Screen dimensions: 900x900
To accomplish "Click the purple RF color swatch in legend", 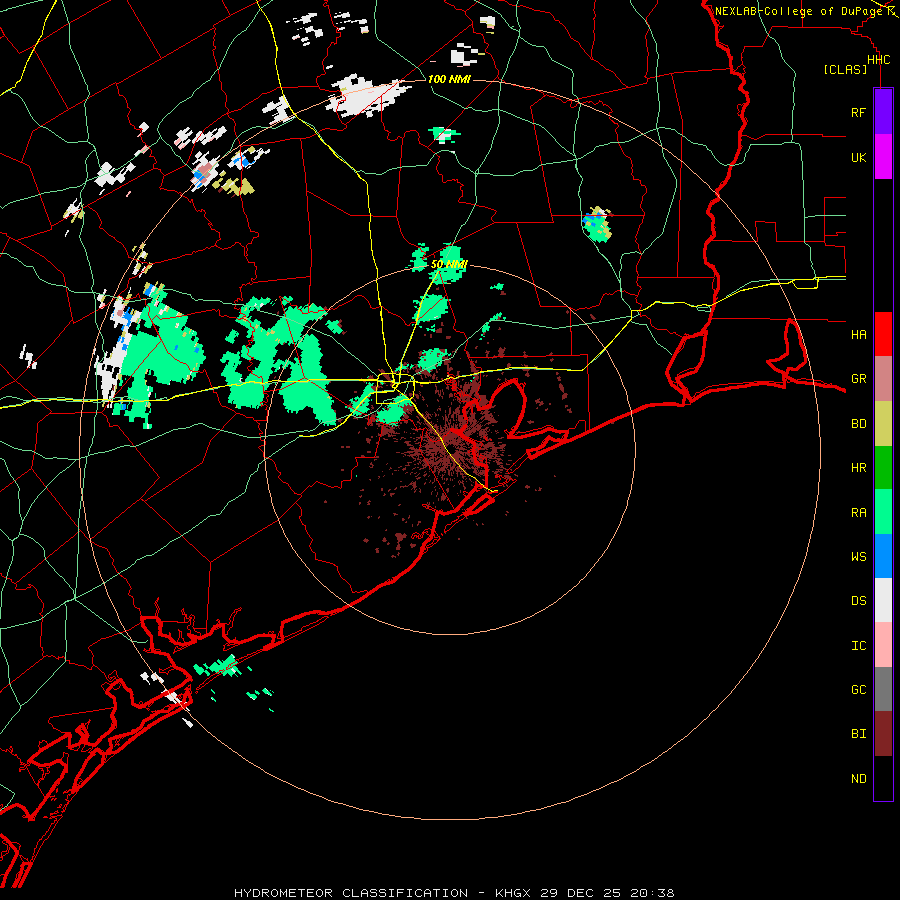I will click(883, 112).
